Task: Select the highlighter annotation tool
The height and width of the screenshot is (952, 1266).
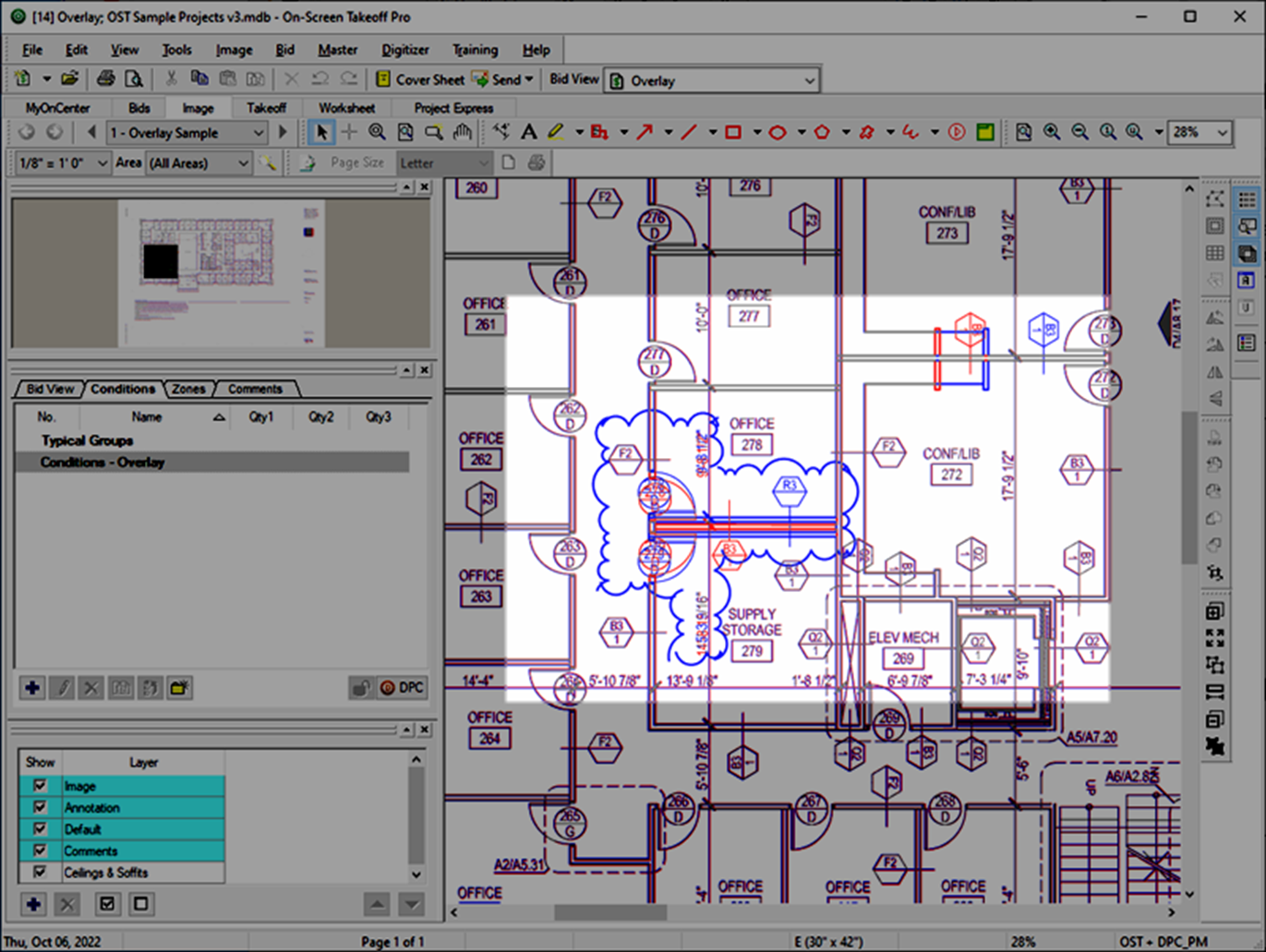Action: click(x=556, y=132)
